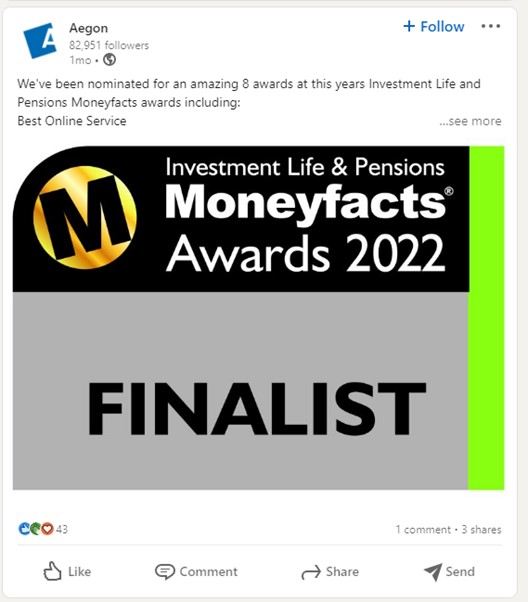Open the three-dot post options menu
Viewport: 528px width, 602px height.
[491, 26]
